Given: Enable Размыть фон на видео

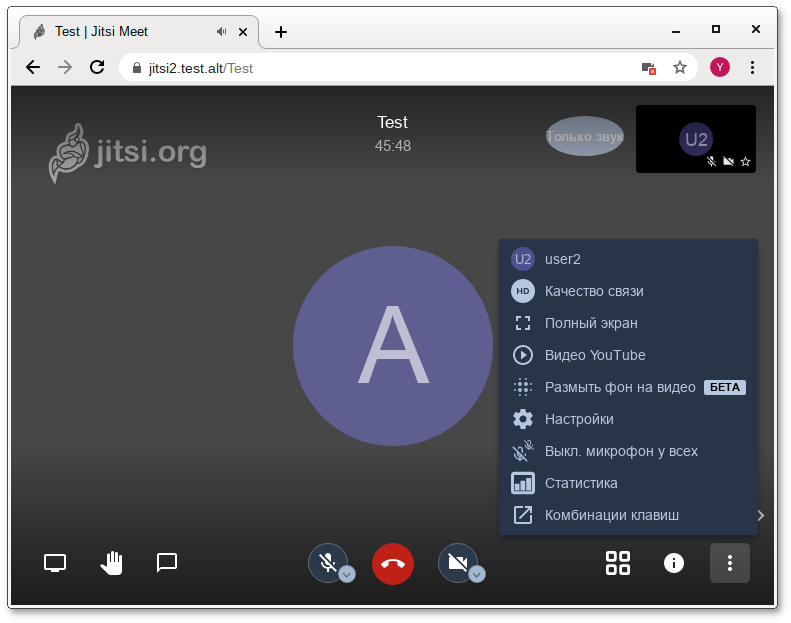Looking at the screenshot, I should (629, 387).
